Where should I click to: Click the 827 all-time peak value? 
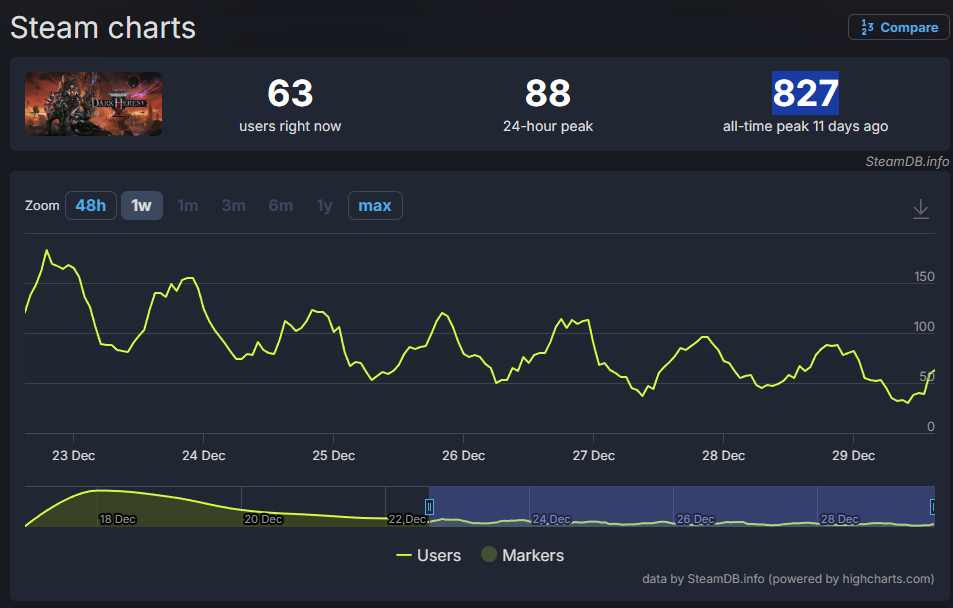click(x=805, y=93)
